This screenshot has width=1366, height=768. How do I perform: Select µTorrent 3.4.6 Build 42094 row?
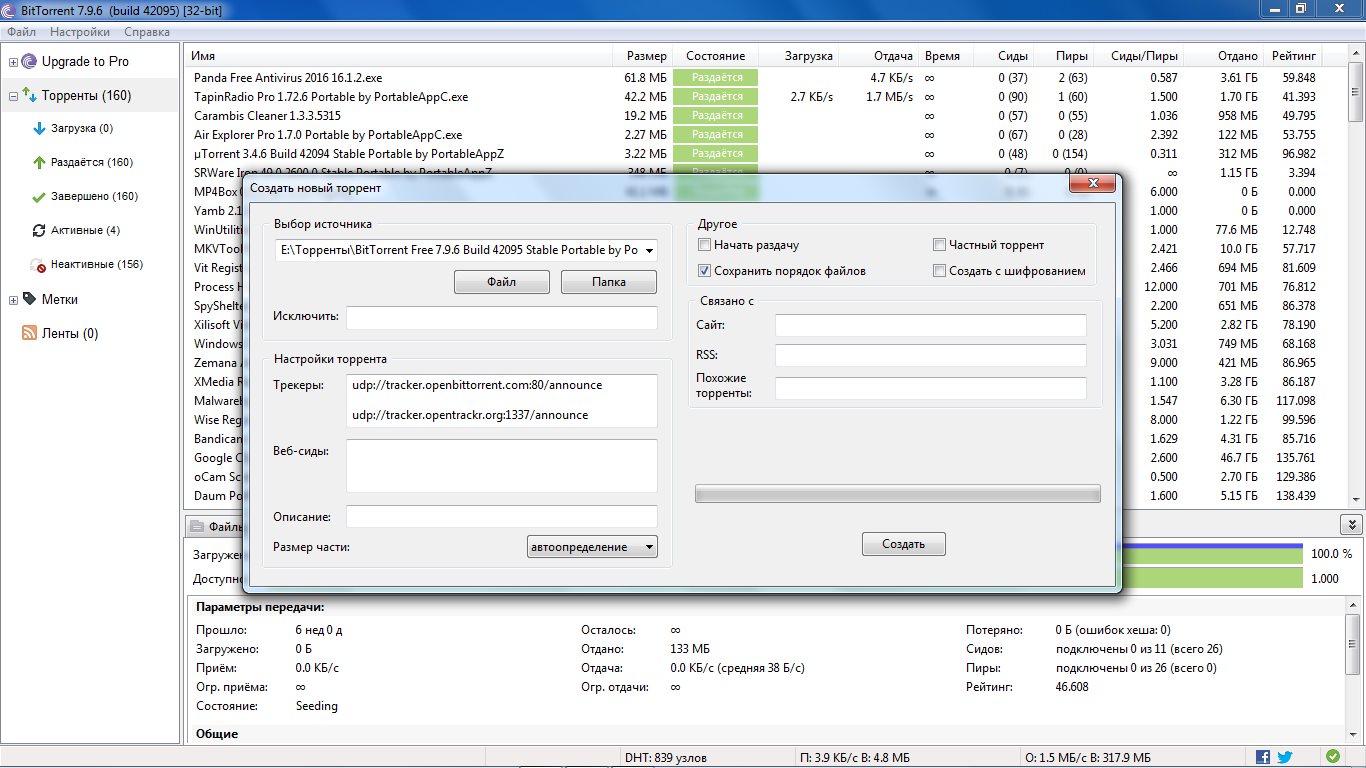coord(766,154)
